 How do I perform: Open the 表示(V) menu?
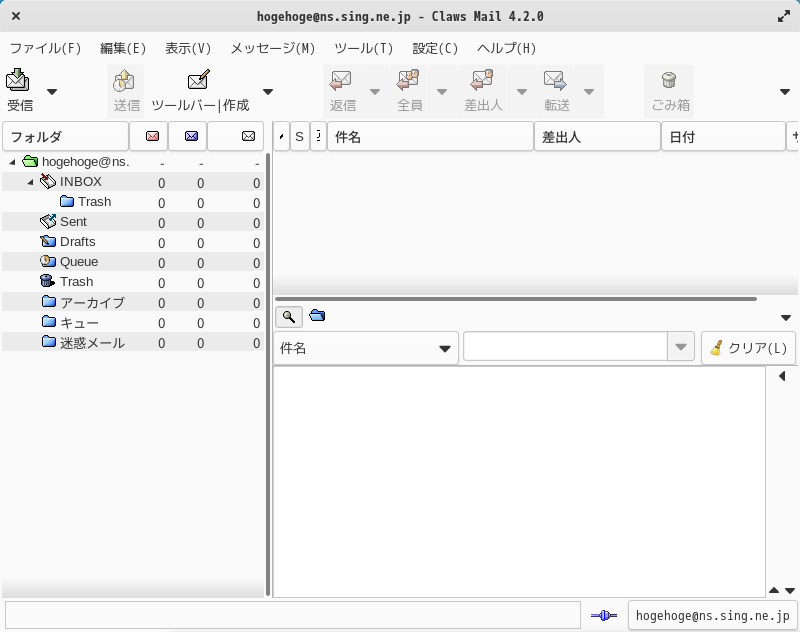pos(188,48)
